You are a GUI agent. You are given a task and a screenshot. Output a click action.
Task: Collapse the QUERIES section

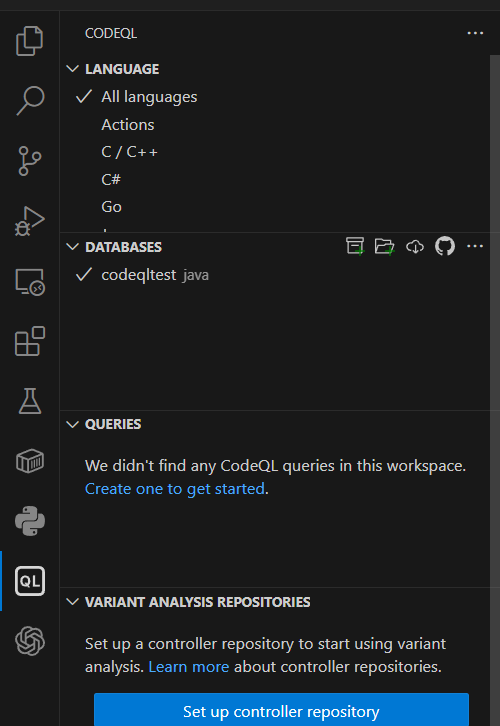coord(73,424)
